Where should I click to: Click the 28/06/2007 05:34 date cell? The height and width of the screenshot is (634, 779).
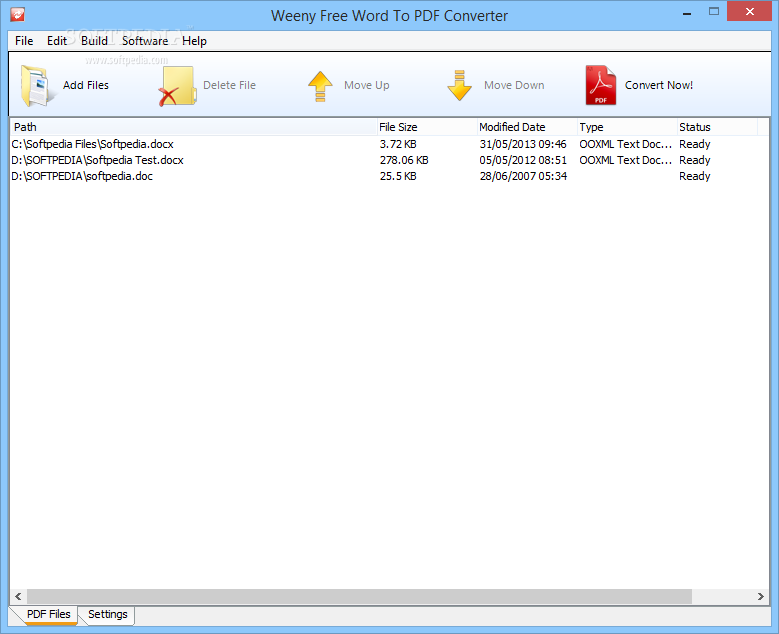pyautogui.click(x=523, y=176)
